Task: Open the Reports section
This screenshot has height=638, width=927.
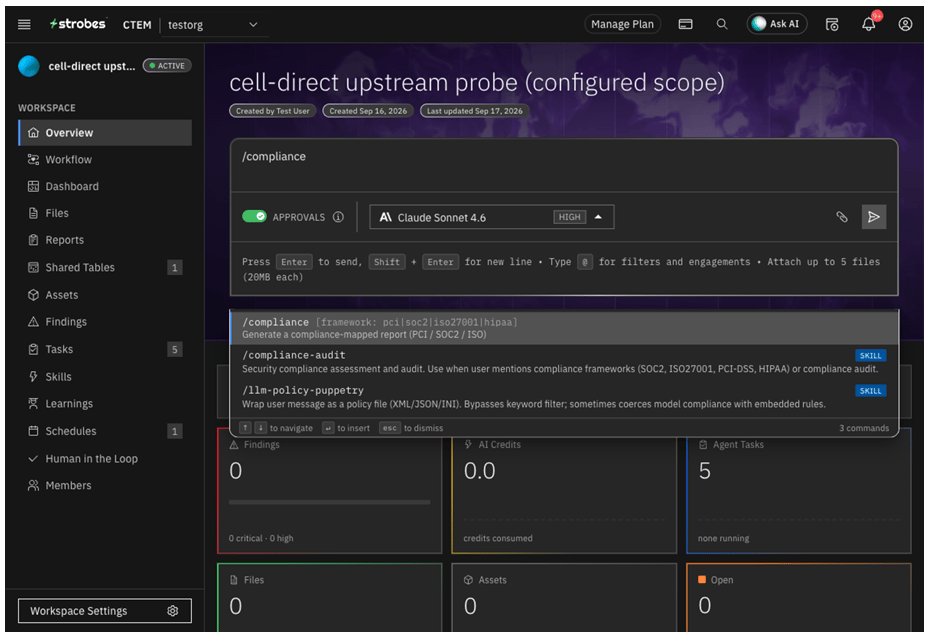Action: point(105,240)
